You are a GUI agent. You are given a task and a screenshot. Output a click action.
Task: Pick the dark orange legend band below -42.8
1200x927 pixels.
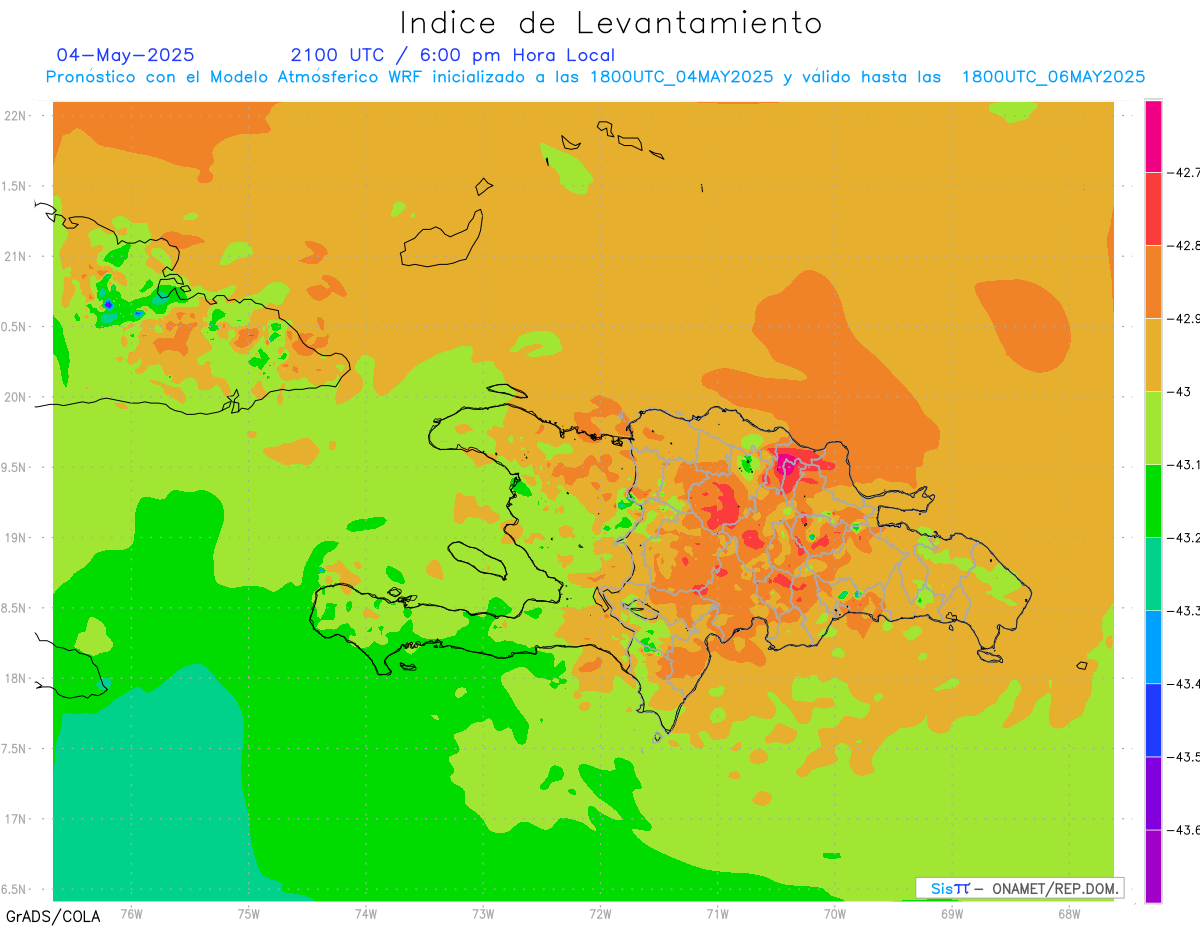tap(1153, 281)
